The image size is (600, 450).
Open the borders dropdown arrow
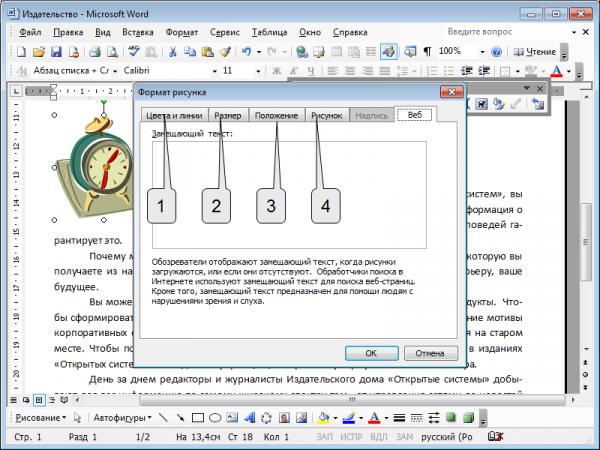pos(517,71)
